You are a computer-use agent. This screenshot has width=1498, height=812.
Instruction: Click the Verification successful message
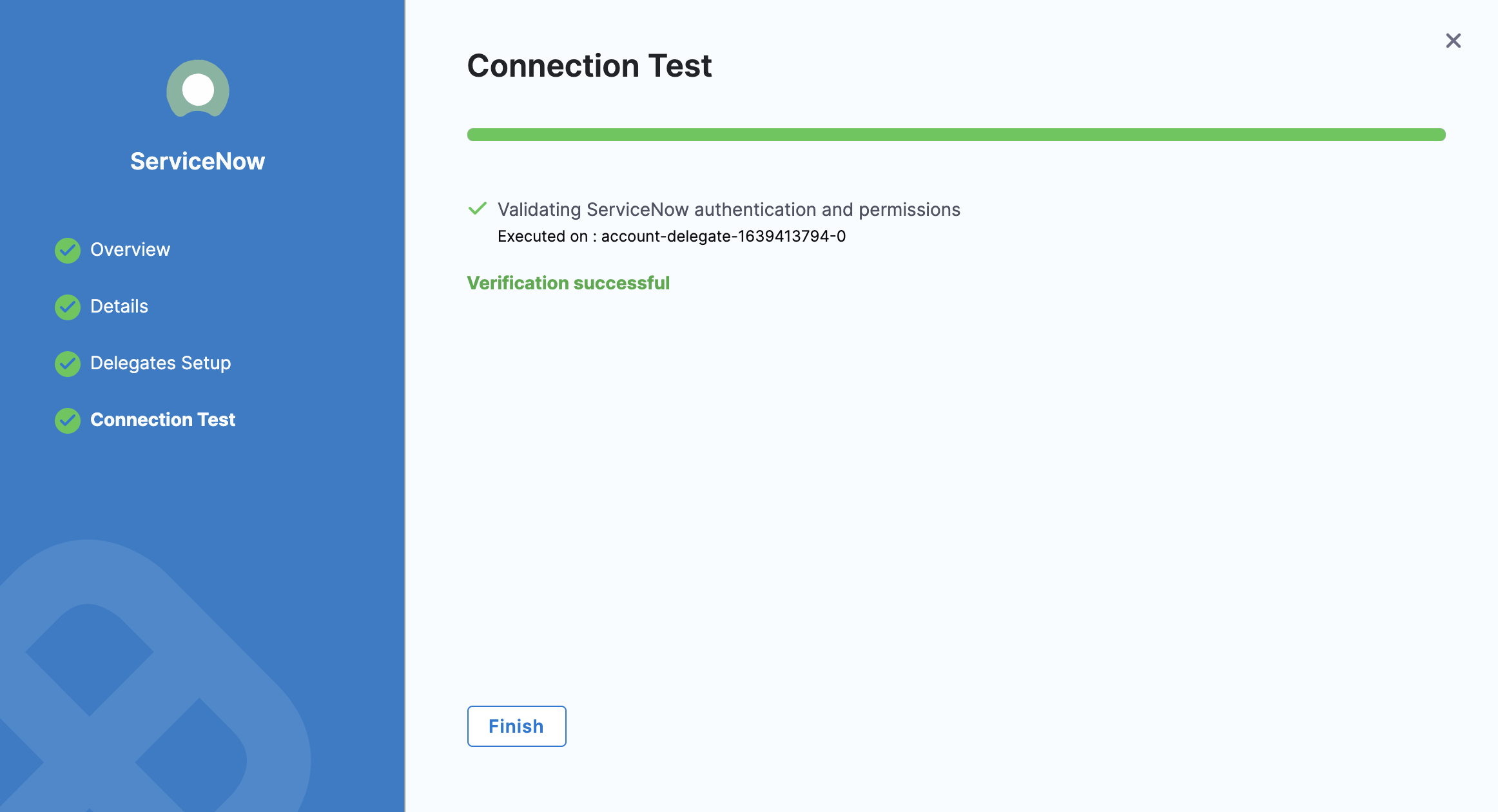pos(569,283)
